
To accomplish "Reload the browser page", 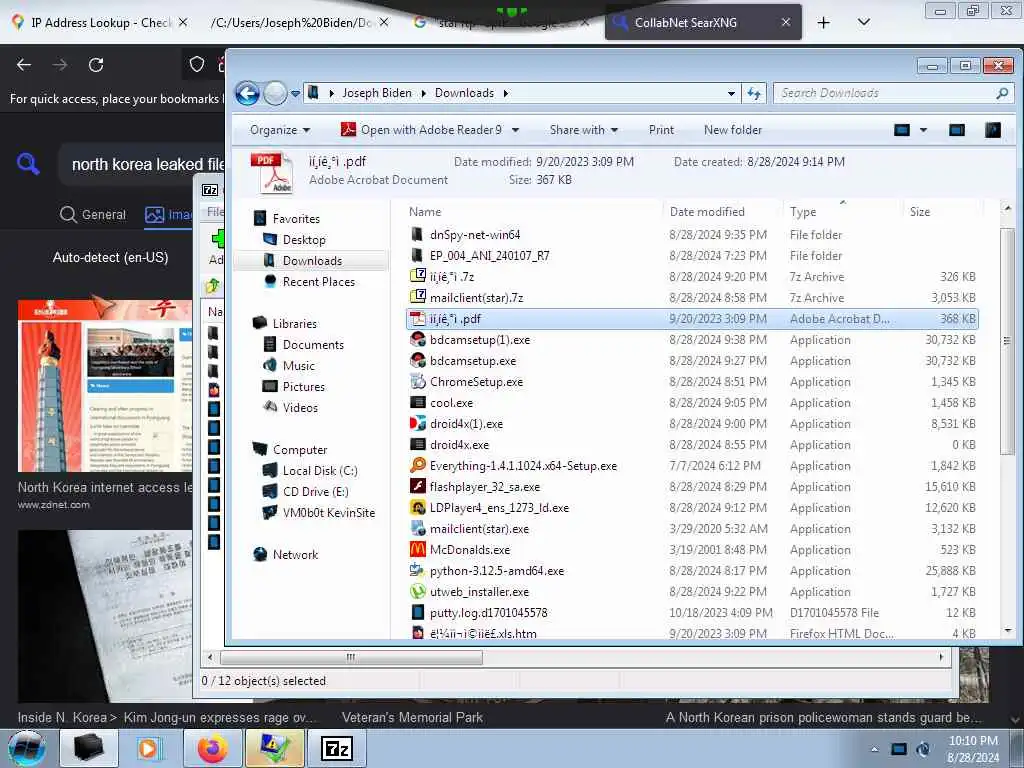I will pyautogui.click(x=96, y=65).
